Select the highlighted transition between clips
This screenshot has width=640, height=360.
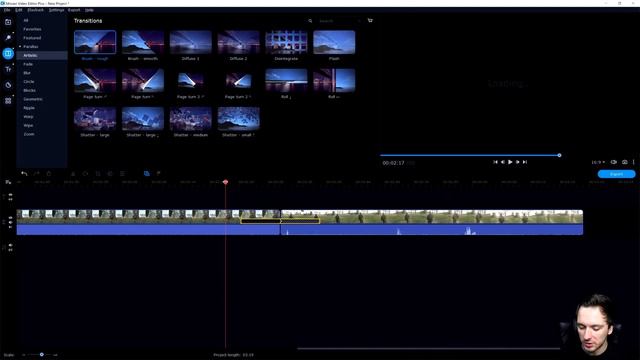pos(280,221)
